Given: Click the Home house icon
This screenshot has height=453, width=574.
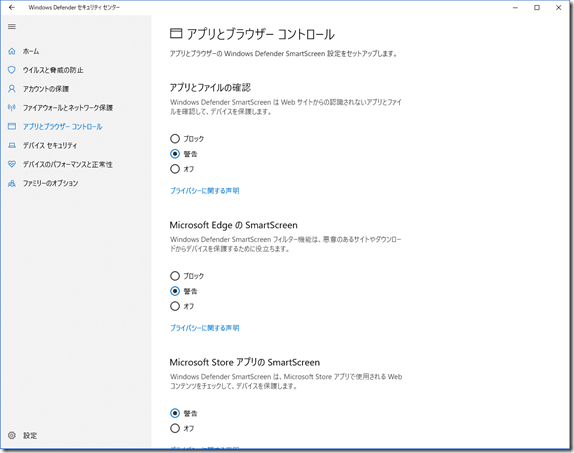Looking at the screenshot, I should click(12, 51).
